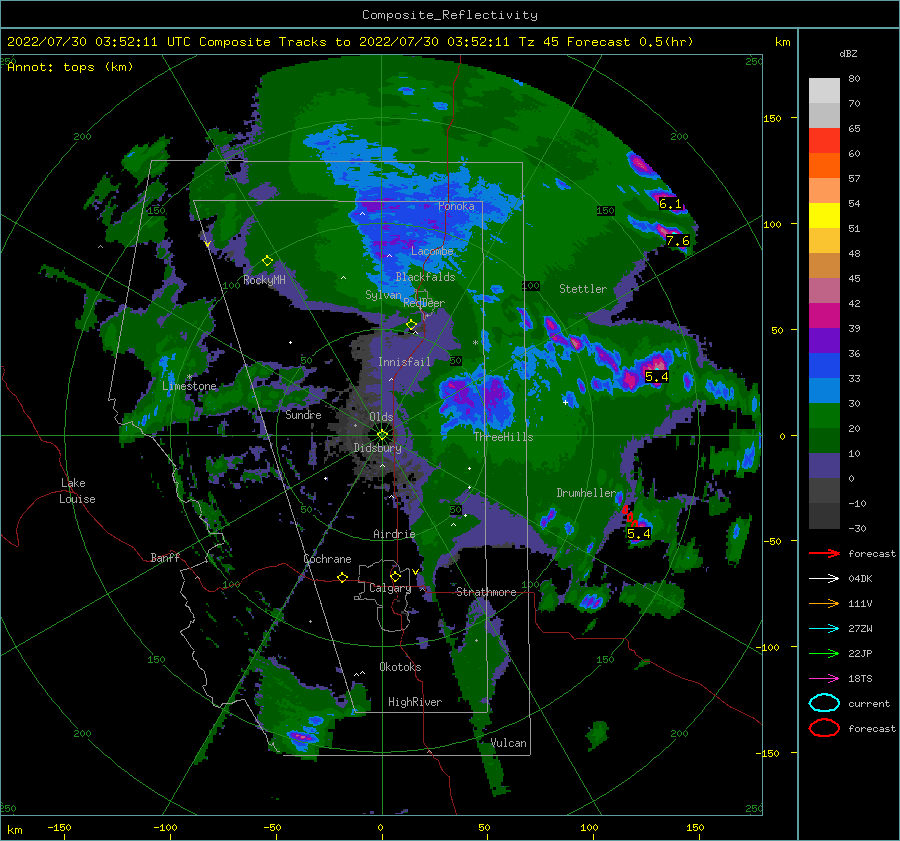Click the -30 value in dBZ legend
This screenshot has width=900, height=841.
[x=857, y=528]
